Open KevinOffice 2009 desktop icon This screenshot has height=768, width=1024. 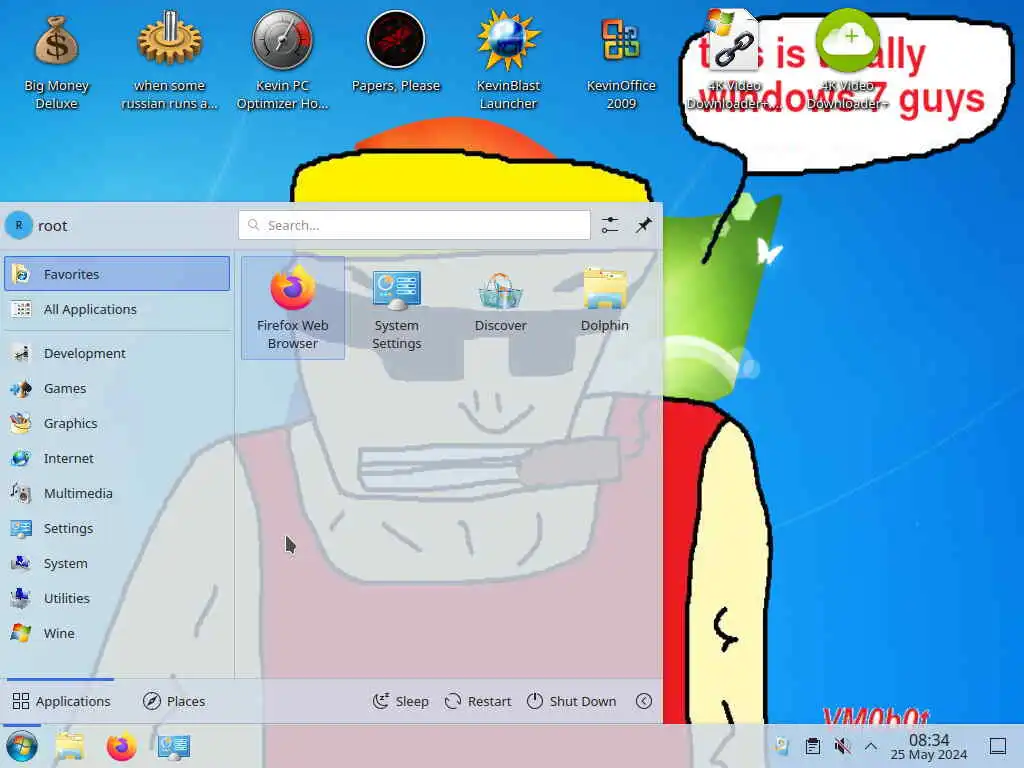tap(621, 62)
